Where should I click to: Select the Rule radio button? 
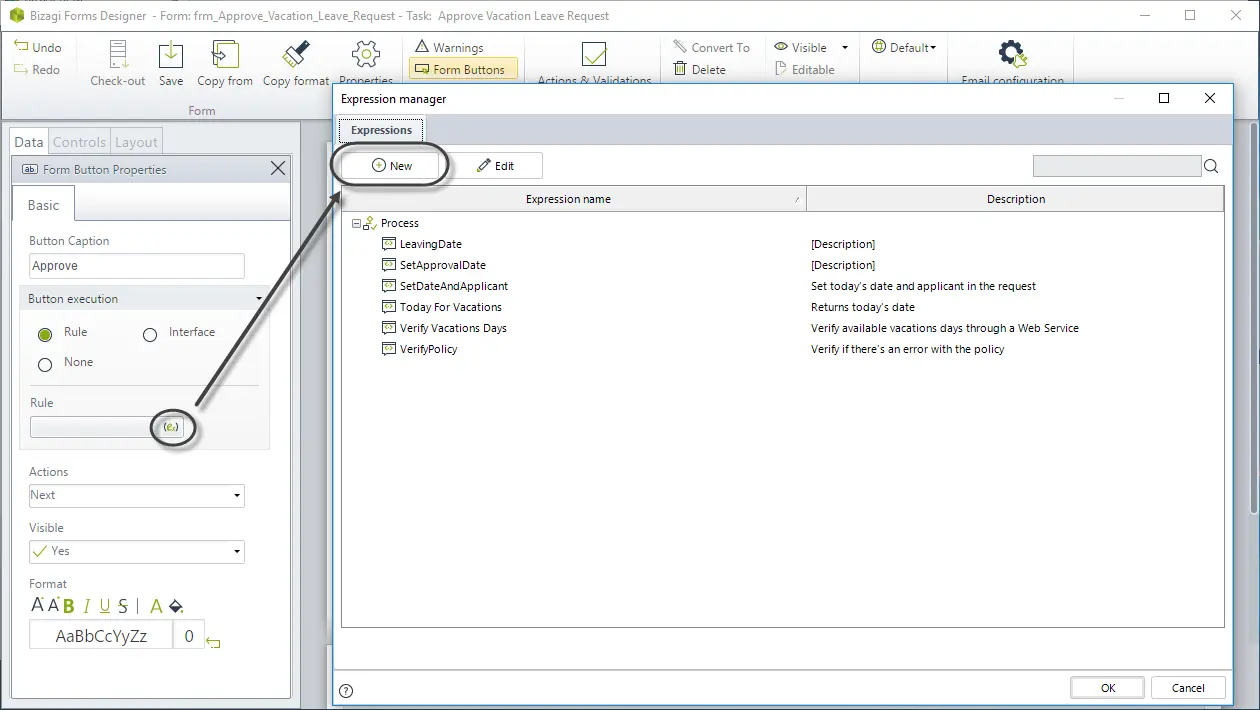tap(45, 334)
